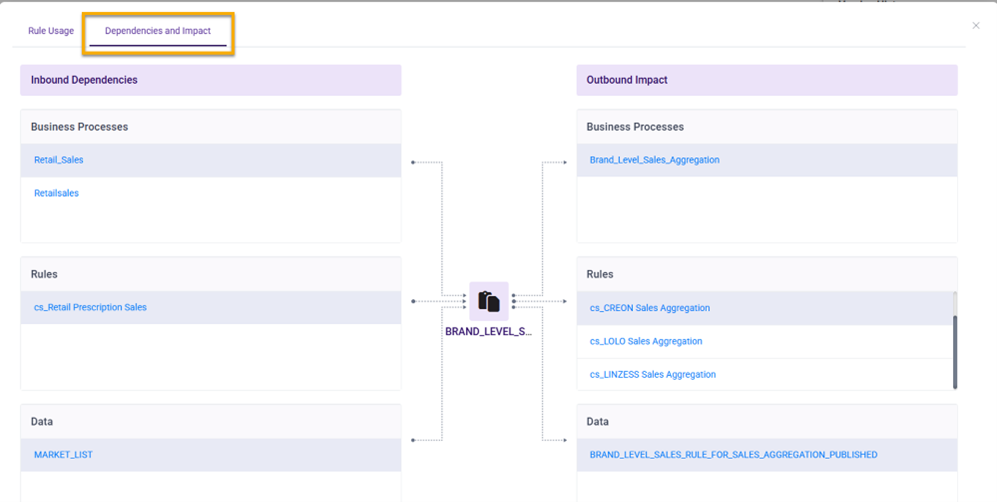Open the cs_Retail Prescription Sales rule
The width and height of the screenshot is (997, 502).
tap(90, 307)
